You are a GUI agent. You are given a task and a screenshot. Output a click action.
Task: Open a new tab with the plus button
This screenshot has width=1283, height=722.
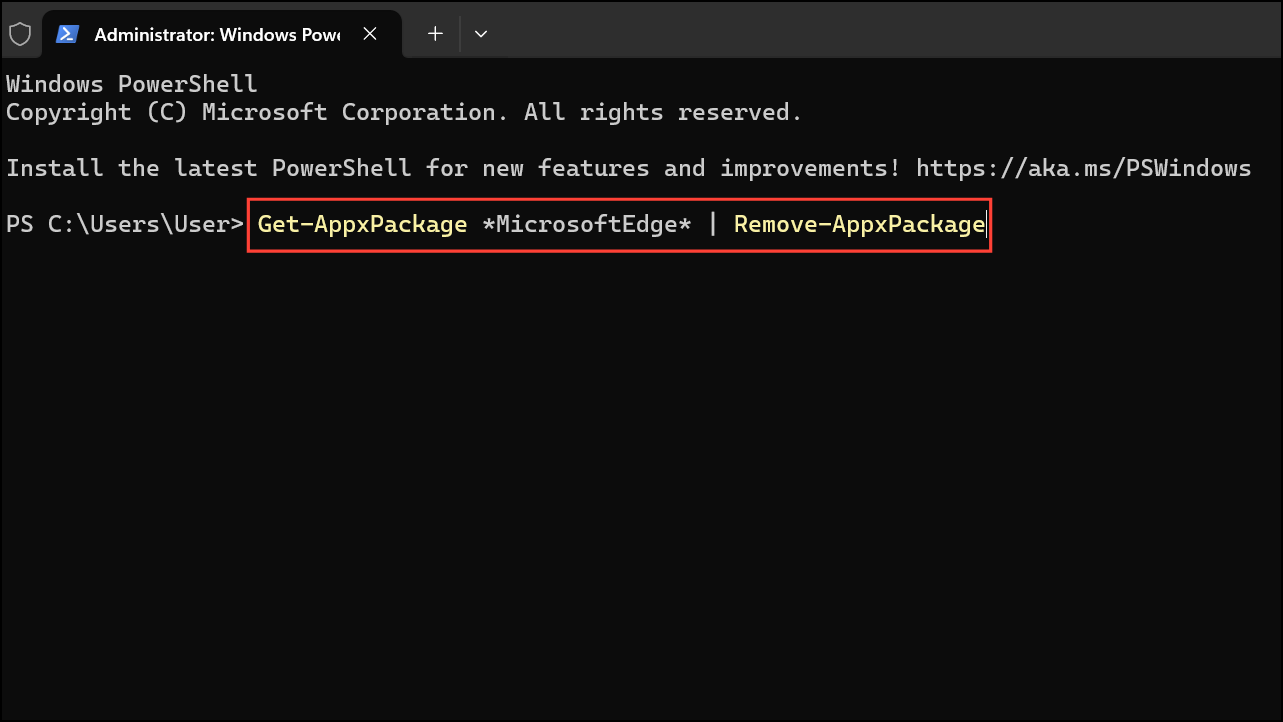coord(434,33)
